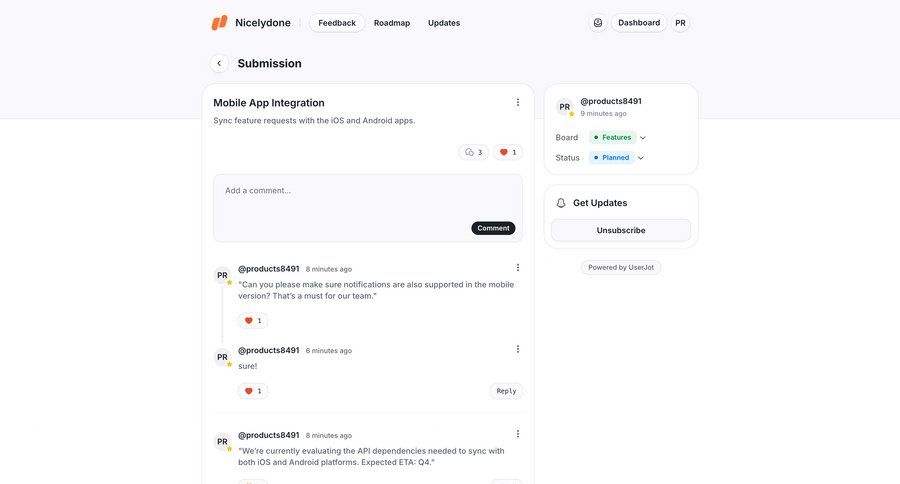The height and width of the screenshot is (484, 900).
Task: Switch to the Roadmap tab
Action: pyautogui.click(x=392, y=23)
